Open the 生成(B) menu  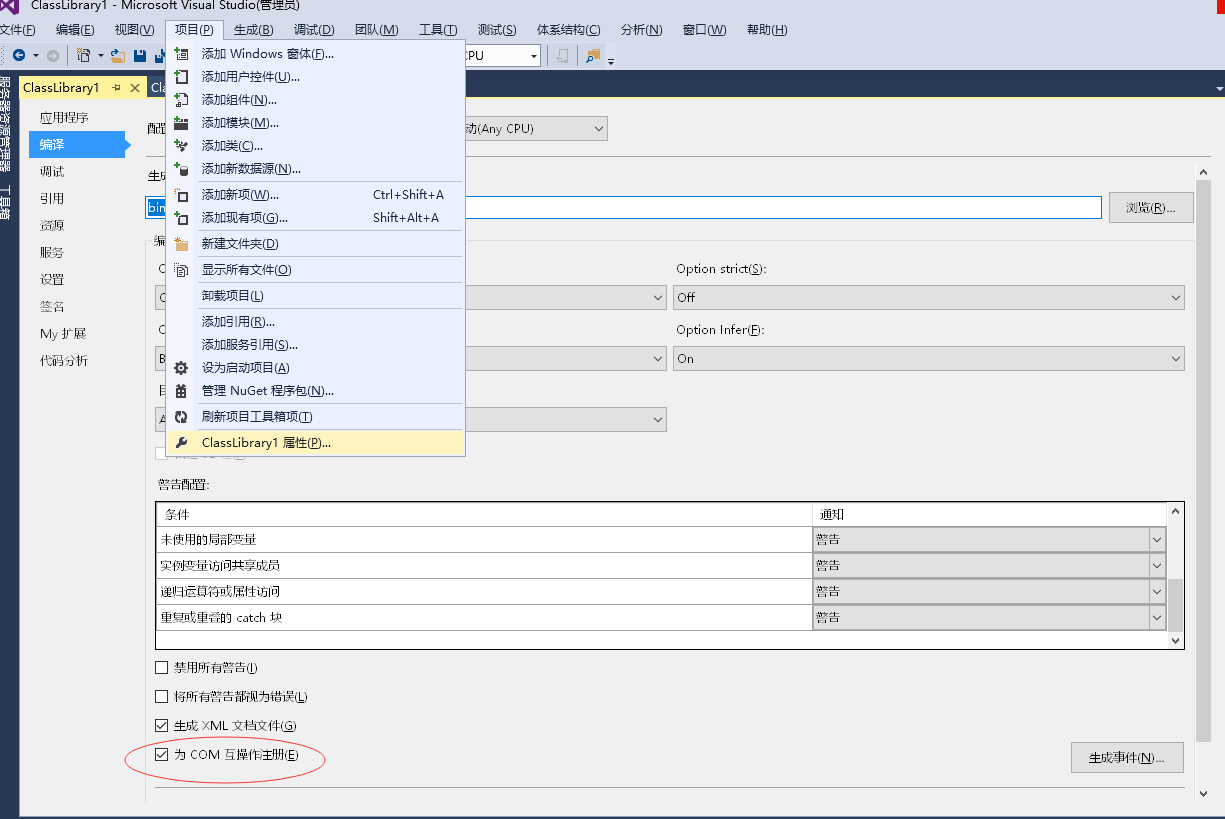tap(254, 29)
